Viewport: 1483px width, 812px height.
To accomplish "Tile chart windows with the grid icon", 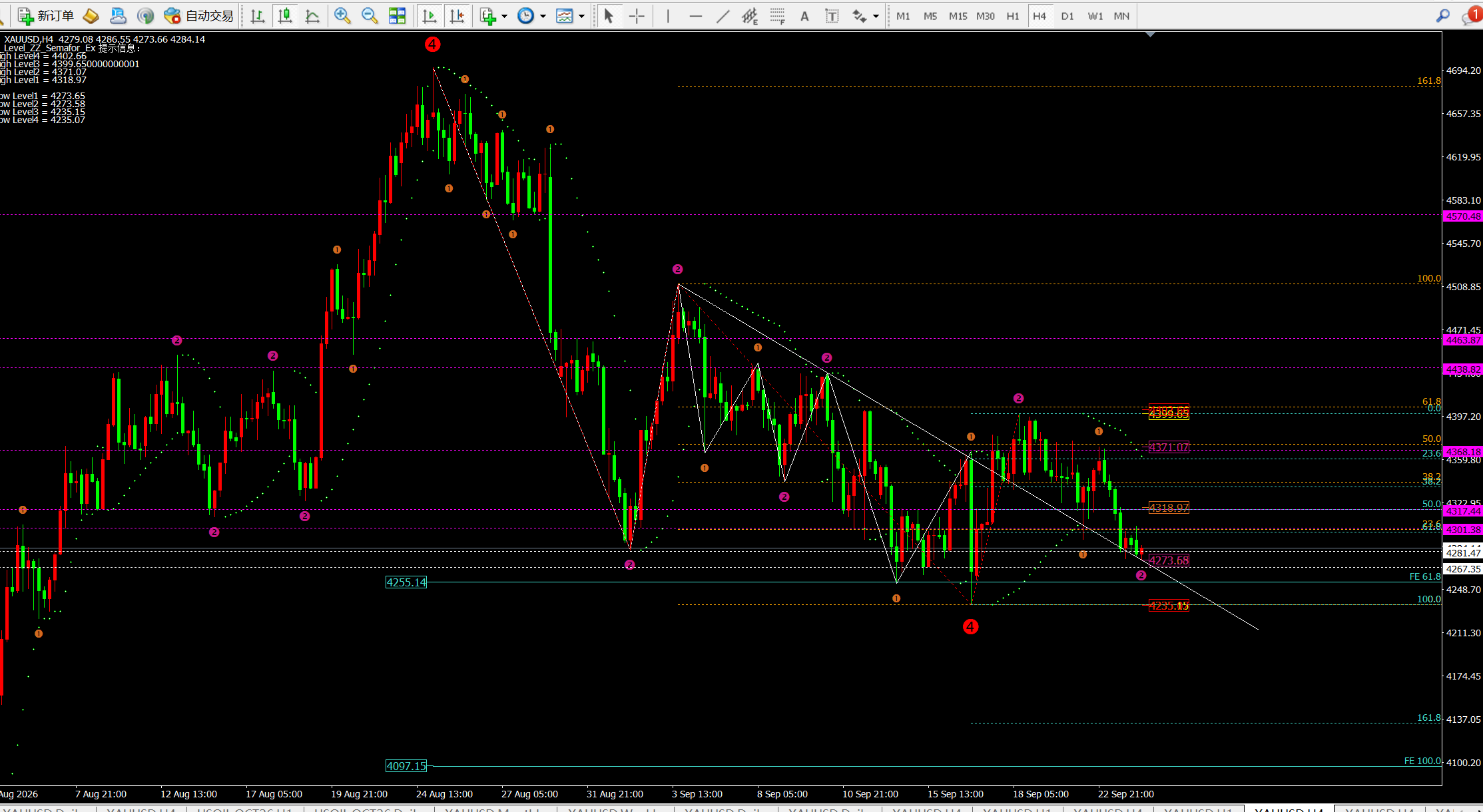I will click(x=398, y=15).
